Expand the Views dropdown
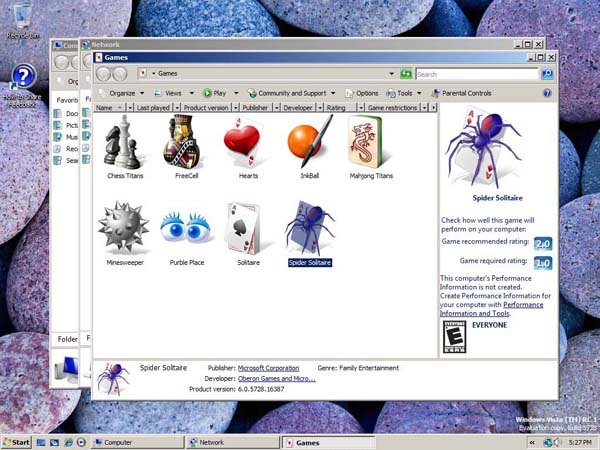600x450 pixels. pos(172,93)
